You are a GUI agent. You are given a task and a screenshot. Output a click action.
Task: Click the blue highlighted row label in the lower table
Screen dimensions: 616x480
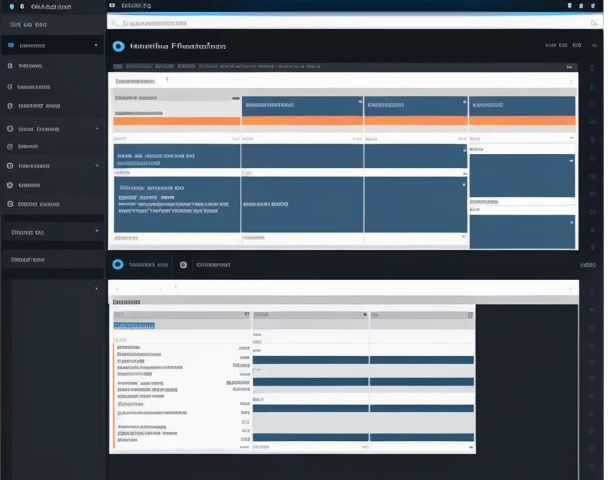[134, 325]
